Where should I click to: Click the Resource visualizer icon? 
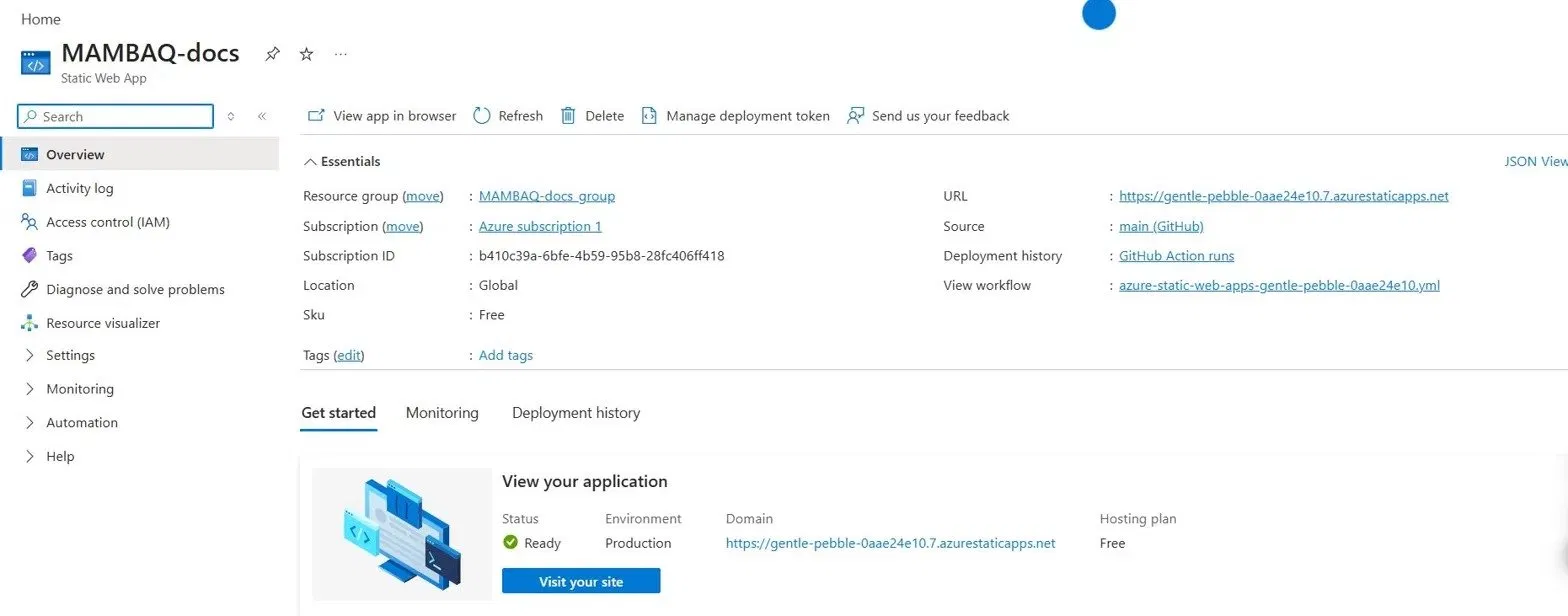30,323
